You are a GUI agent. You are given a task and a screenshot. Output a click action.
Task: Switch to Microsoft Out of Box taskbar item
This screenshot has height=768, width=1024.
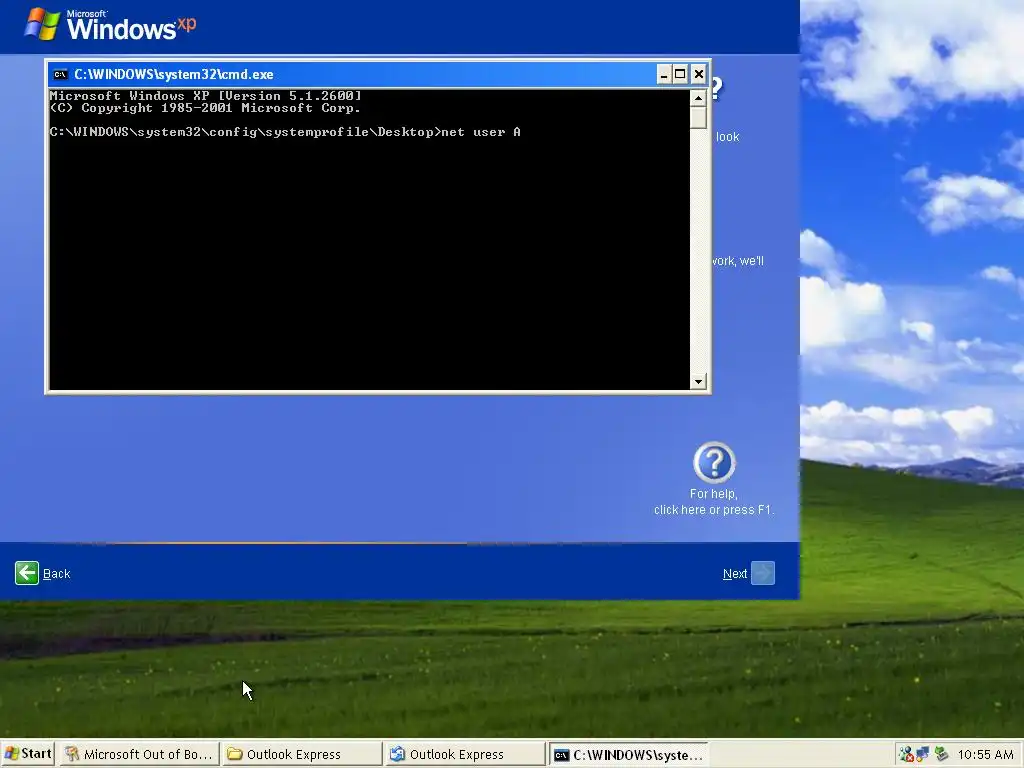(139, 754)
